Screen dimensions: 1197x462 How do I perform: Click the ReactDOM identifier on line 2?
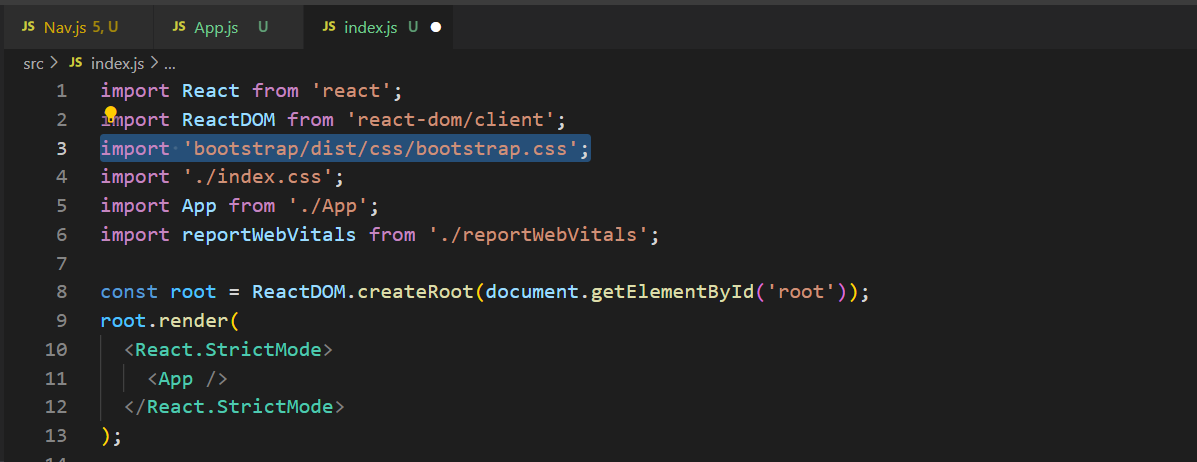[x=228, y=120]
